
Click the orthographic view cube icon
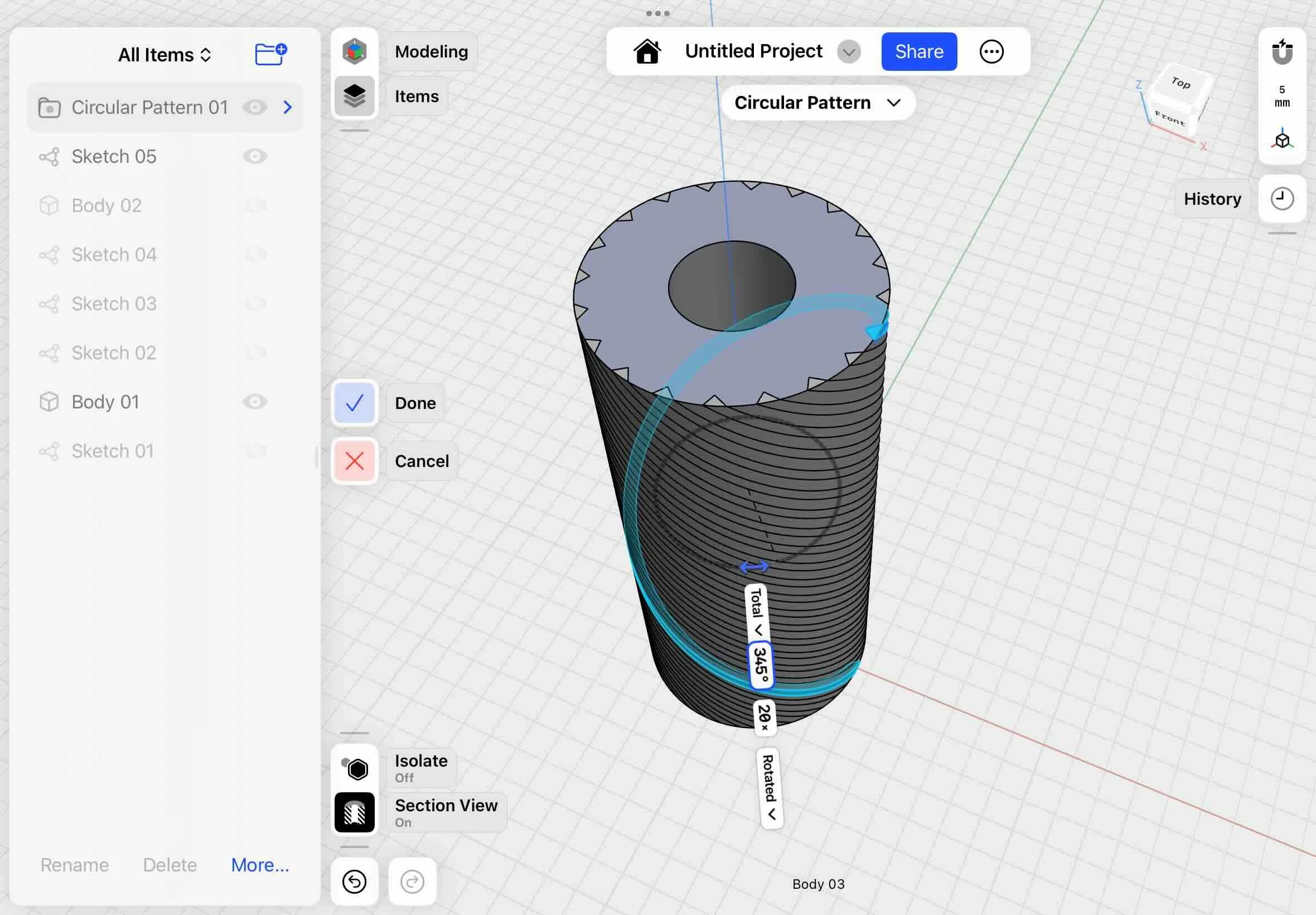click(x=1281, y=140)
